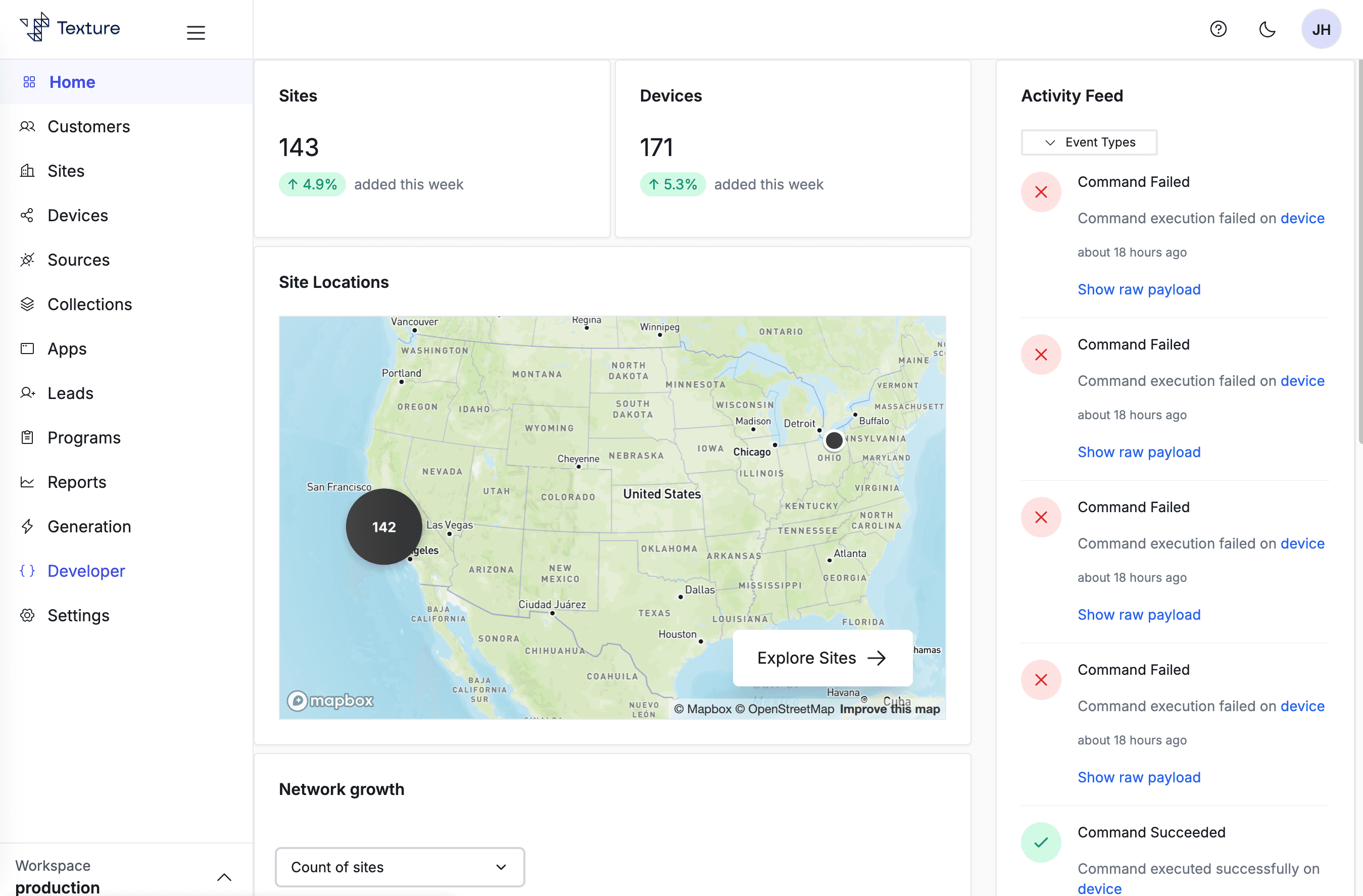Collapse sidebar with hamburger menu icon
Viewport: 1363px width, 896px height.
(196, 32)
